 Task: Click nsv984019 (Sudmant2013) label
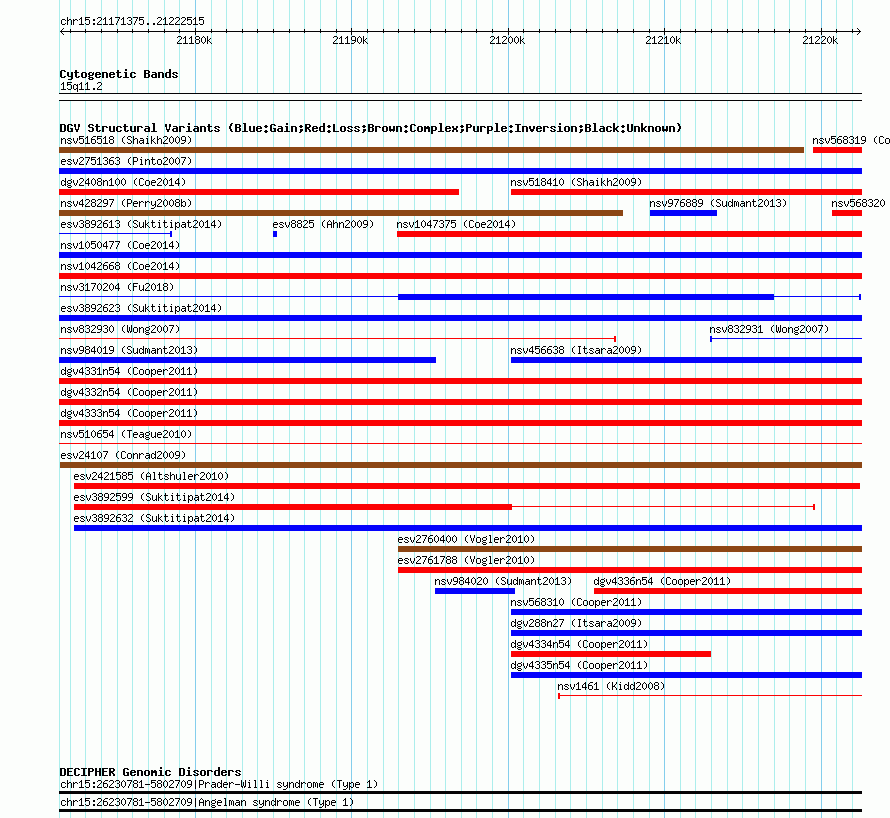[x=129, y=350]
